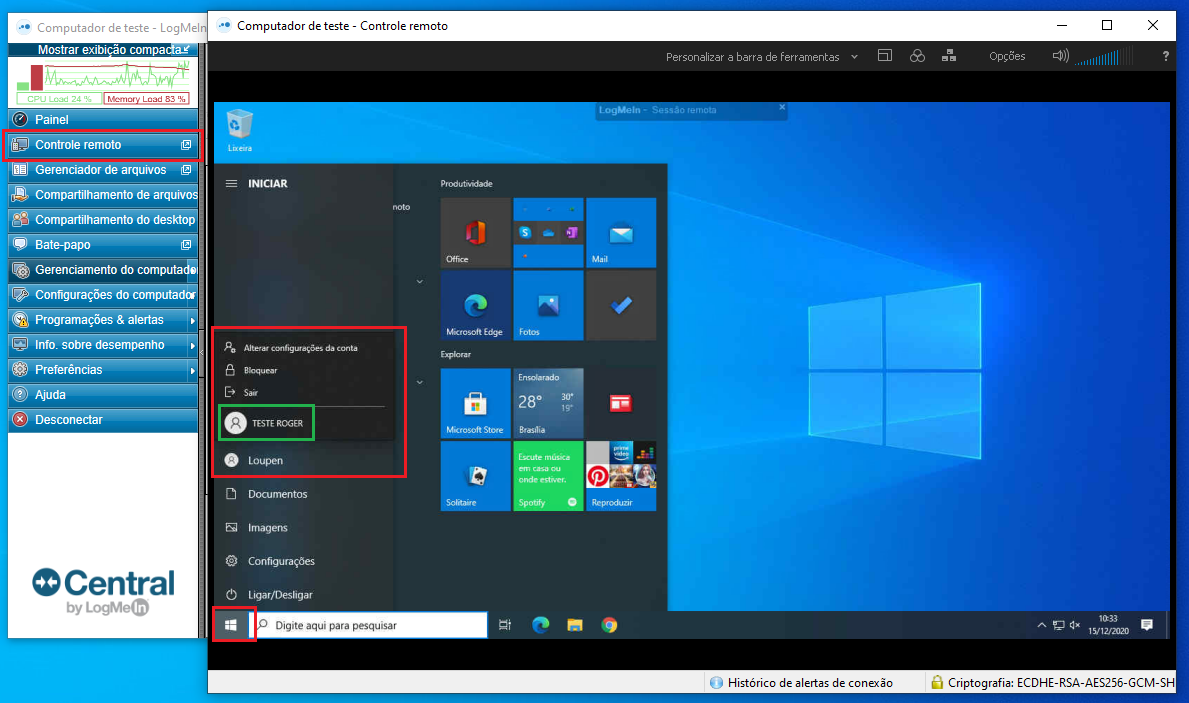
Task: Adjust the remote volume level slider
Action: click(1103, 56)
